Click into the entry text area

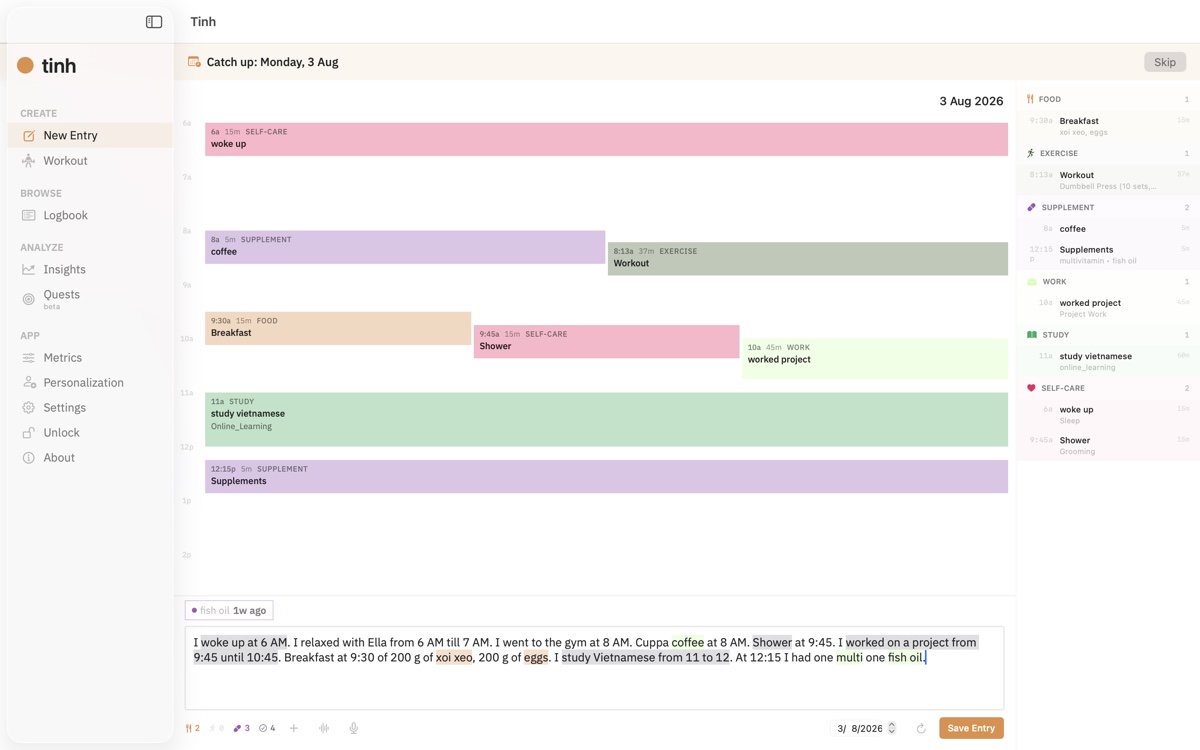click(594, 668)
